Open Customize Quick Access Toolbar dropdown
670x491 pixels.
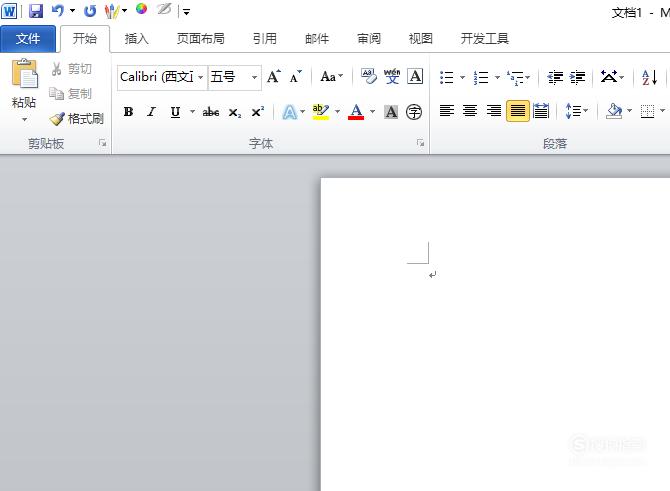(x=186, y=12)
